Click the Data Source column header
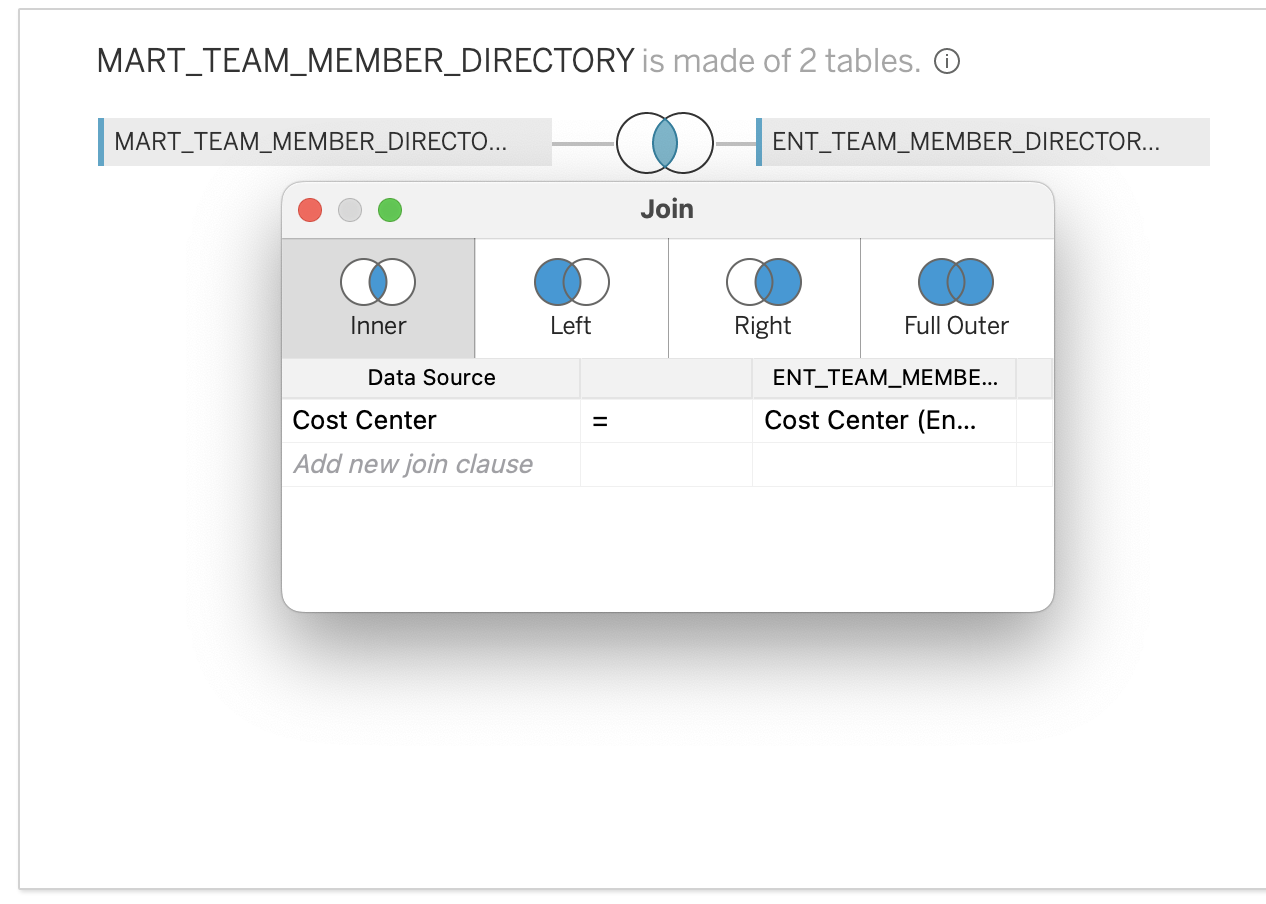The width and height of the screenshot is (1266, 904). [431, 378]
